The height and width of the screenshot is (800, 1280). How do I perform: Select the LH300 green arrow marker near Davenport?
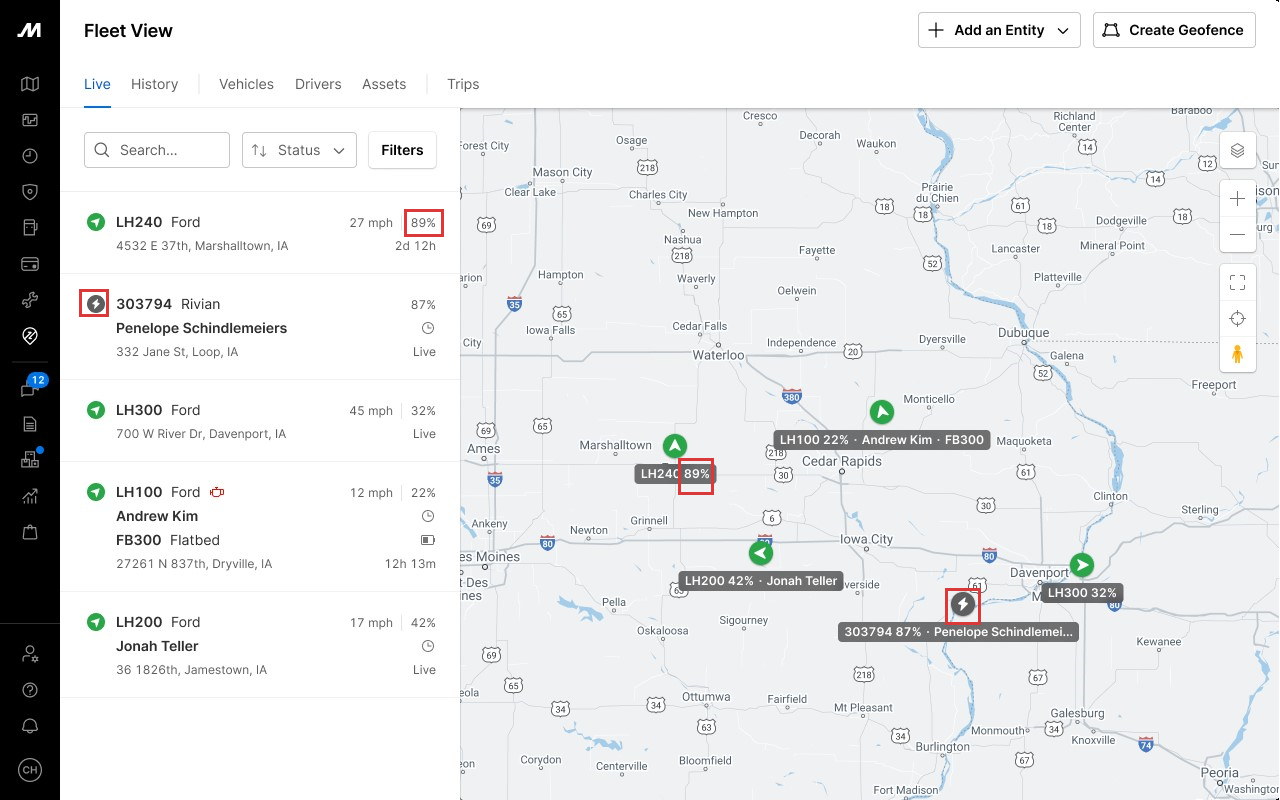(1081, 565)
